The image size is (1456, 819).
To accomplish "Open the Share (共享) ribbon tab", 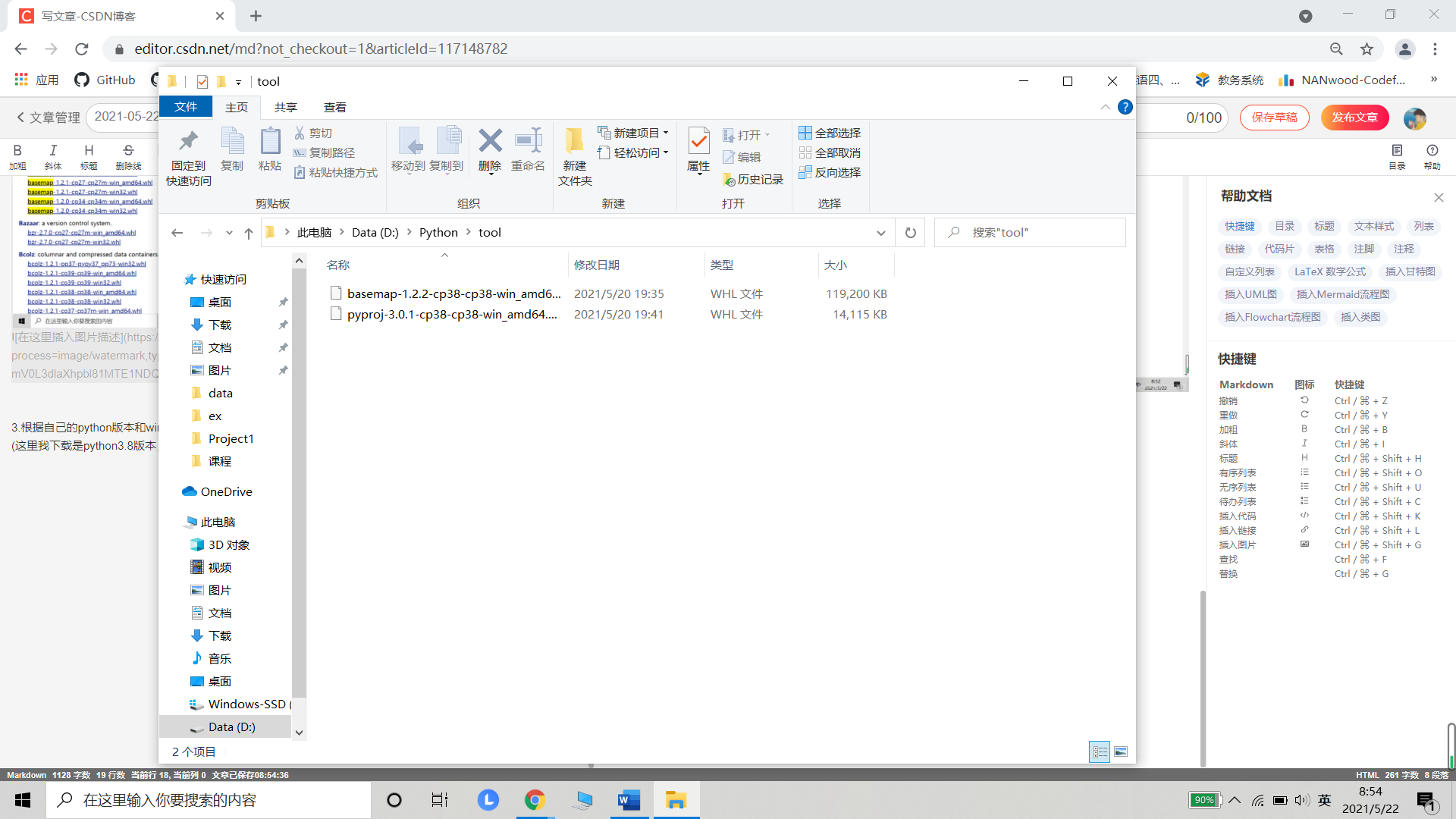I will tap(286, 107).
